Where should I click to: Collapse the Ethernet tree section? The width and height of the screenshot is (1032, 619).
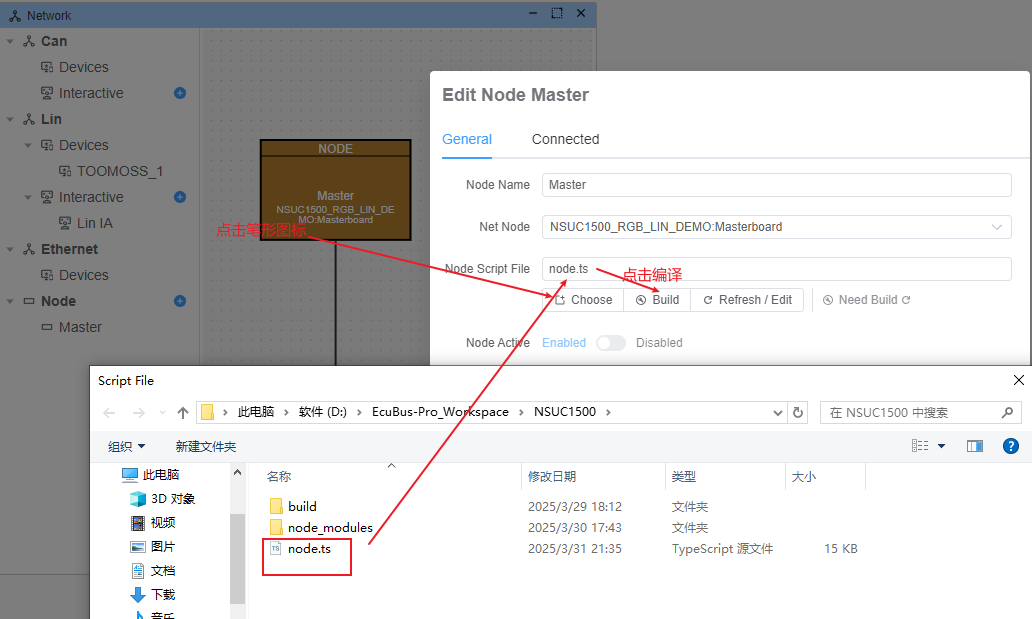10,249
